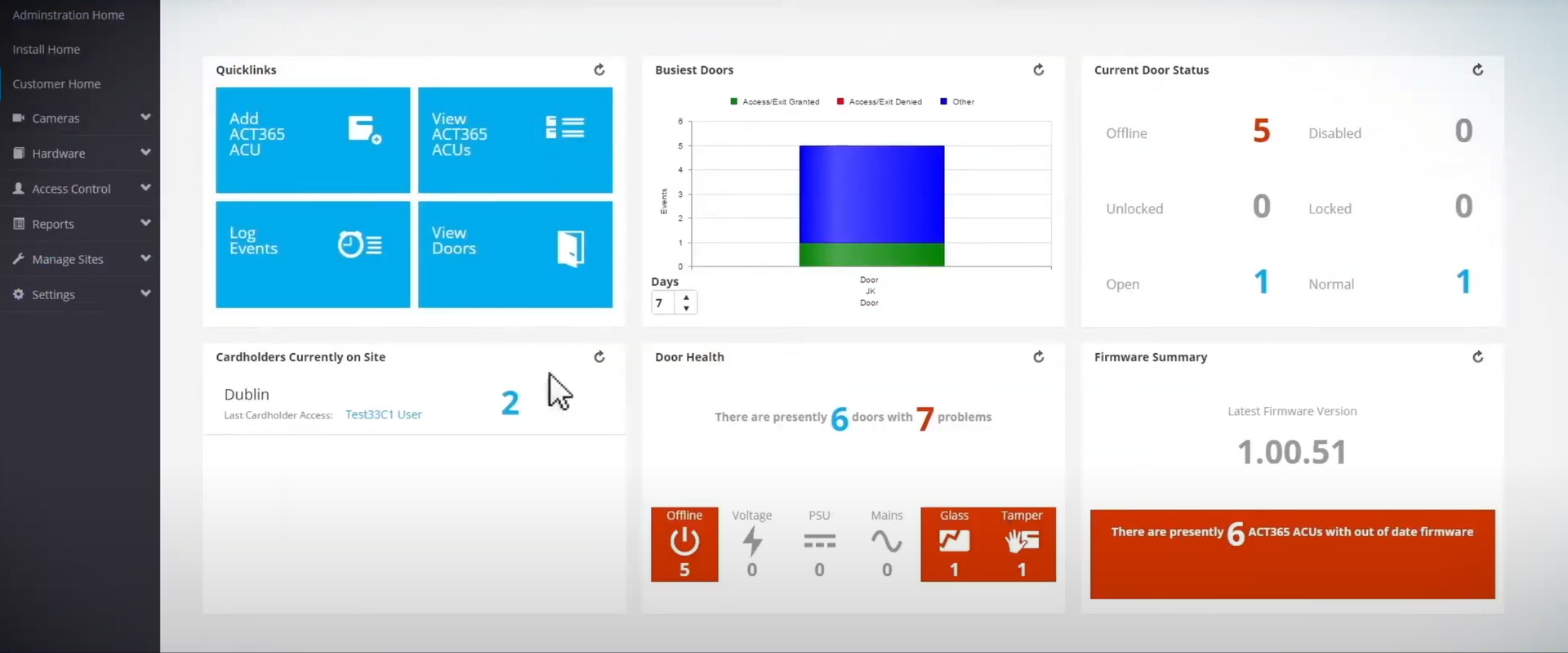Open the Test33C1 User link
Viewport: 1568px width, 653px height.
pos(383,415)
